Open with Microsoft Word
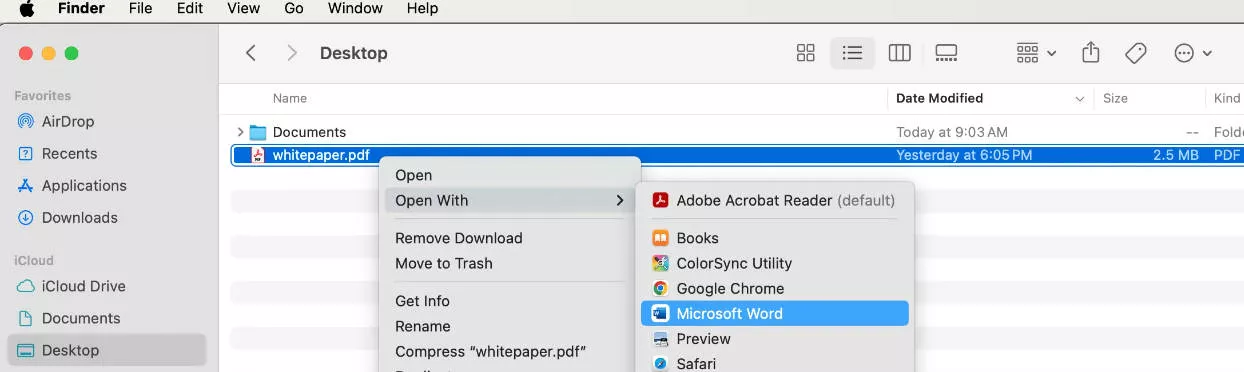Viewport: 1244px width, 372px height. [x=775, y=313]
